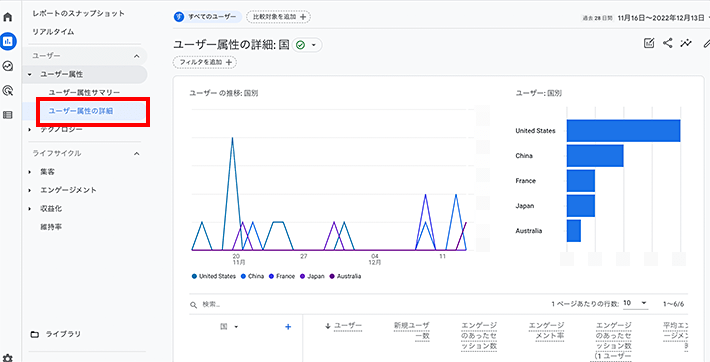Open the 国 dimension dropdown
710x362 pixels.
pos(236,327)
